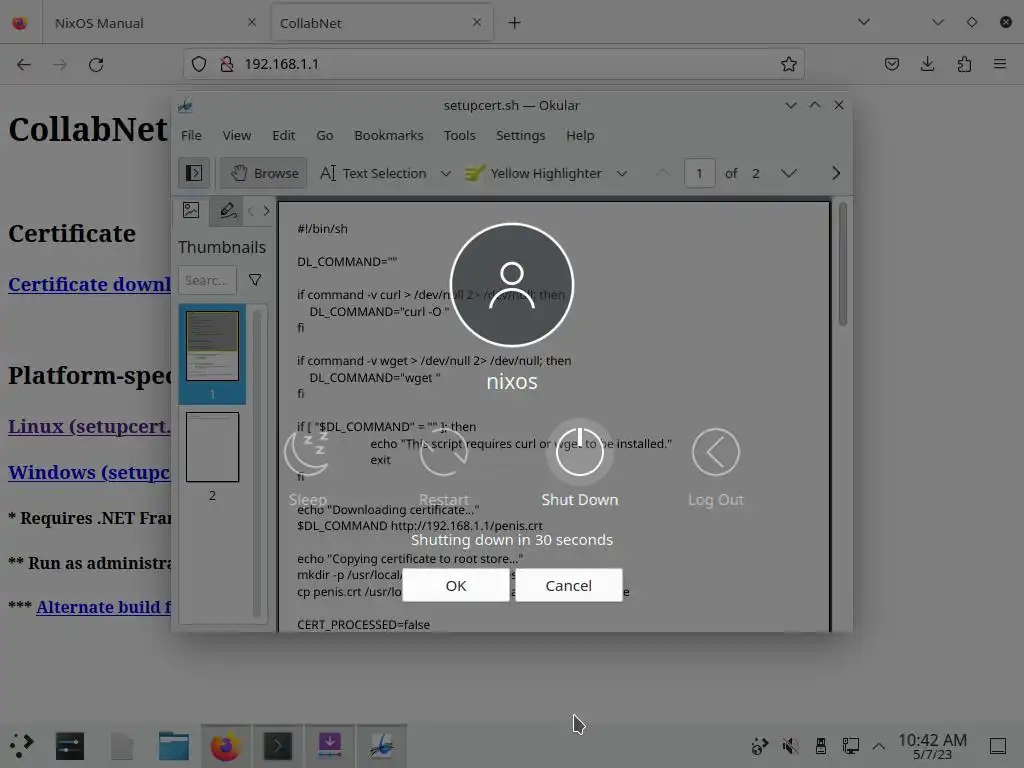The height and width of the screenshot is (768, 1024).
Task: Open Okular's Edit menu
Action: [283, 135]
